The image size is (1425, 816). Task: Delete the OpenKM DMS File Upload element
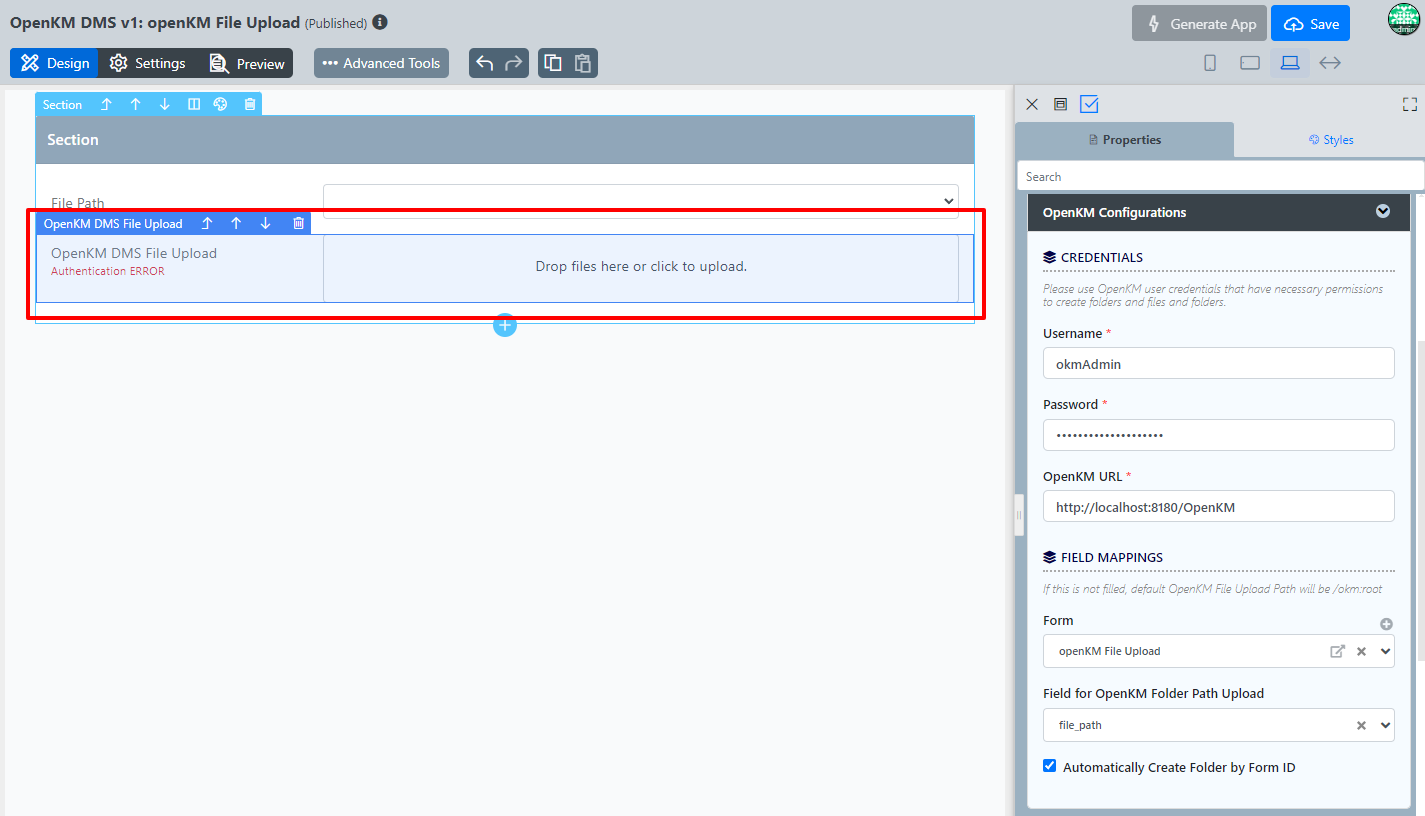click(298, 223)
